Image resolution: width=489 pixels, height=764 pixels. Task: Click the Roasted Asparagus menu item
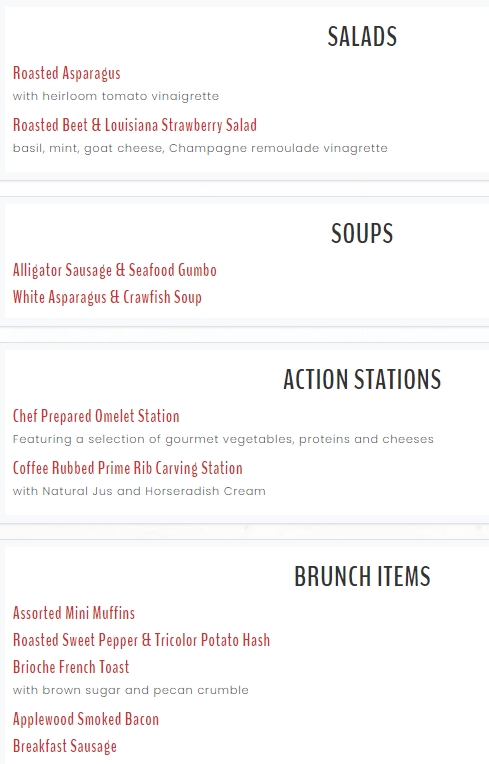[67, 74]
